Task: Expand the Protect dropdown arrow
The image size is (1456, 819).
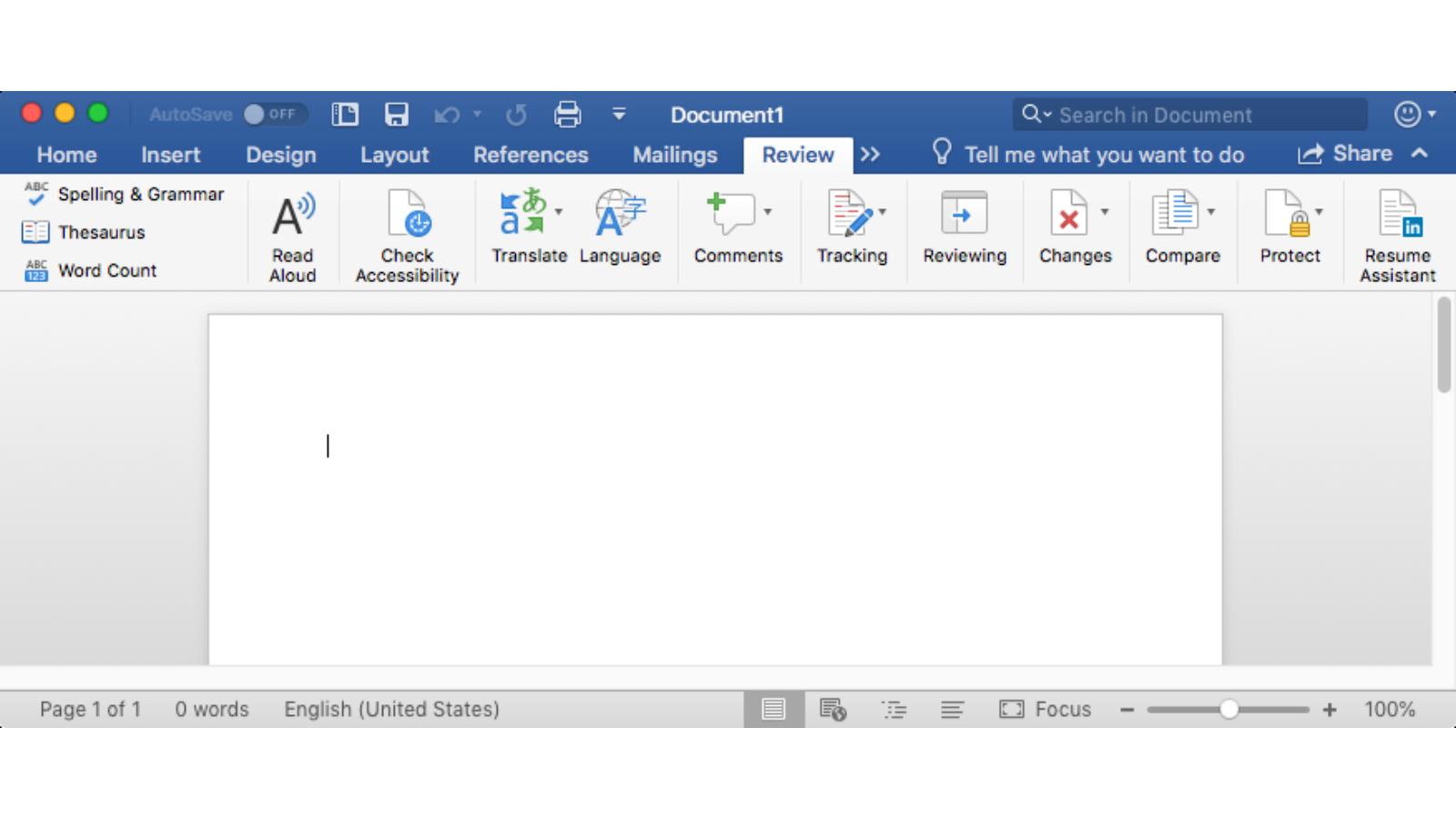Action: pos(1319,211)
